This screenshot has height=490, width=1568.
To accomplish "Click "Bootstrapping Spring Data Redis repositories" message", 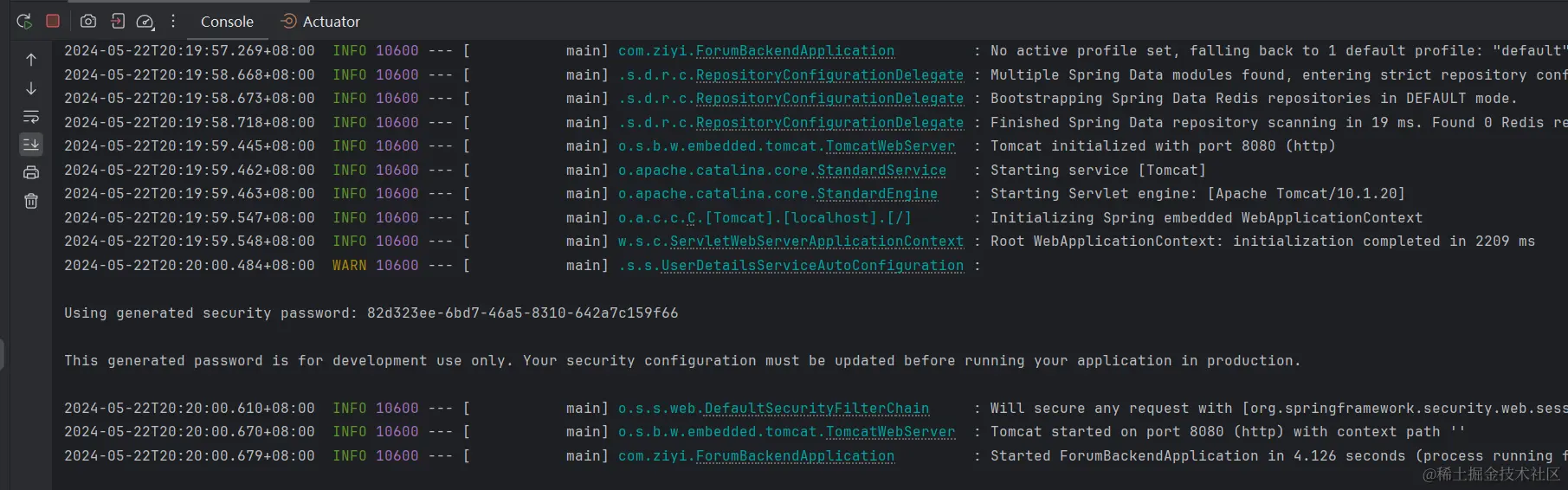I will pos(1254,99).
